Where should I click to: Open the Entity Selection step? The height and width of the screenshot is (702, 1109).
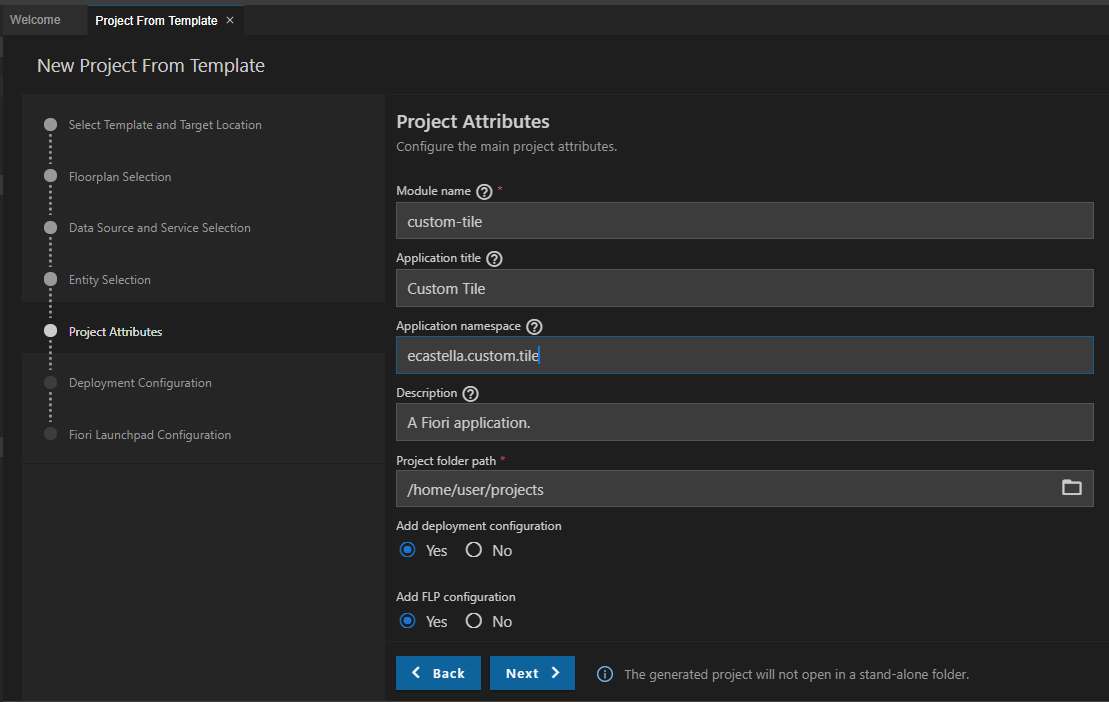pos(110,280)
